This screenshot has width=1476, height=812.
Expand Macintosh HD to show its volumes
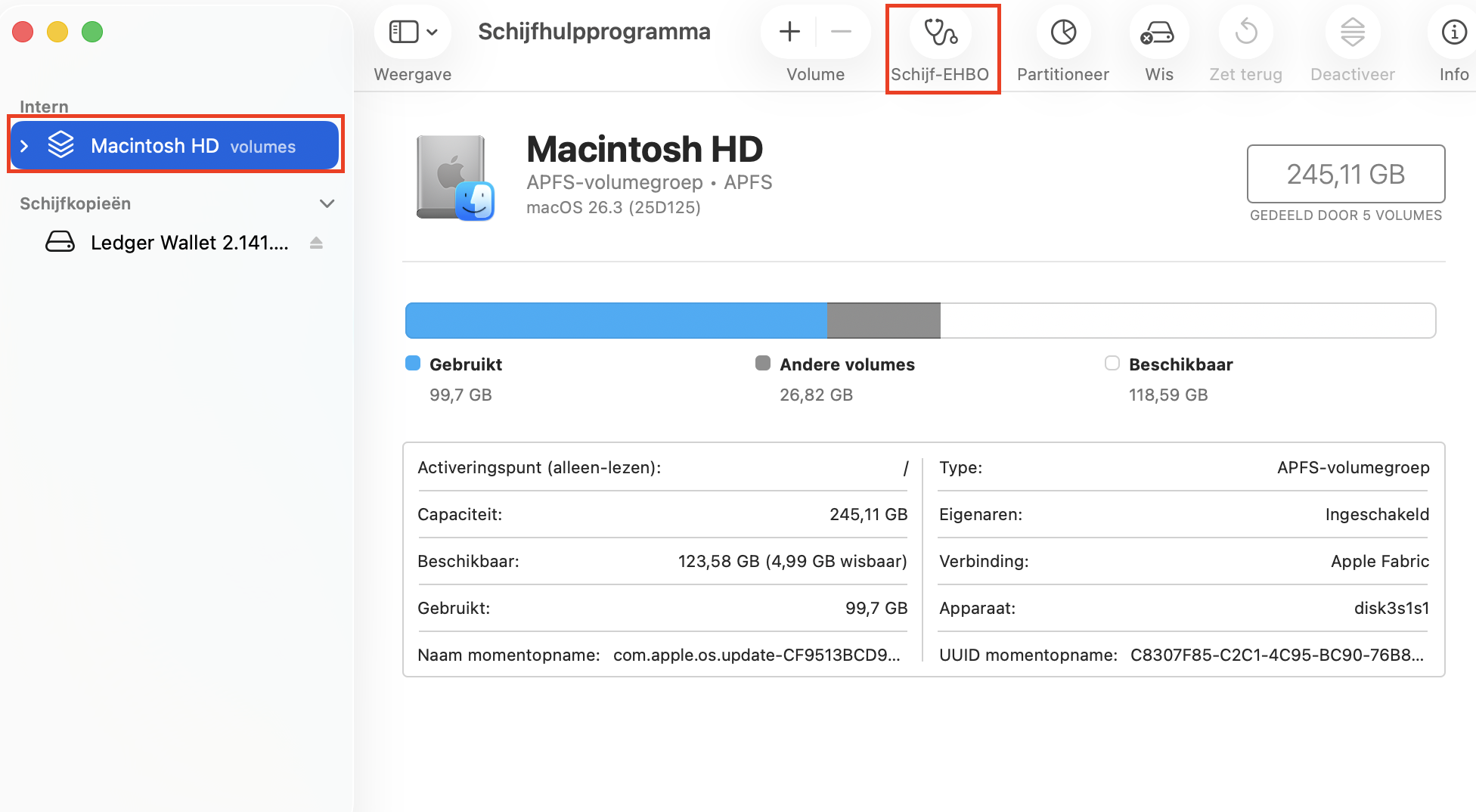pyautogui.click(x=23, y=145)
